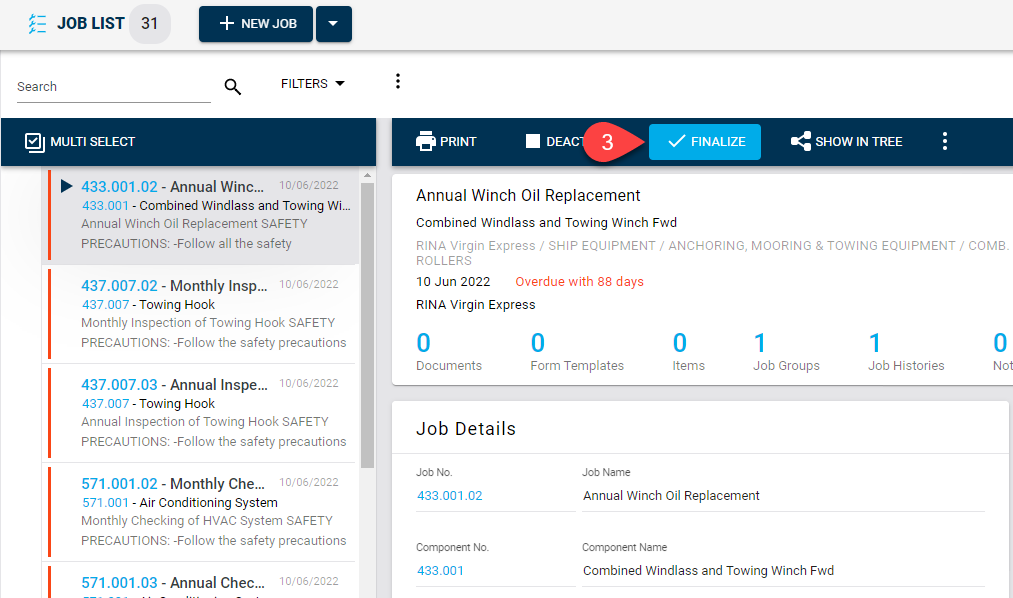
Task: Enable Multi Select mode
Action: [x=80, y=142]
